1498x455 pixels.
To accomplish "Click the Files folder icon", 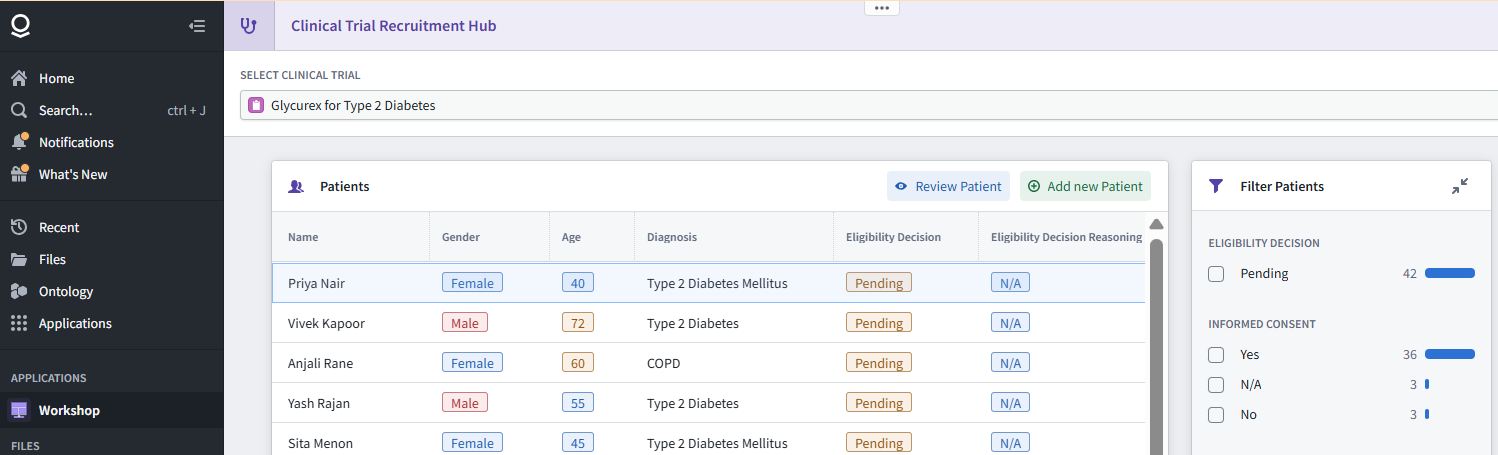I will click(19, 259).
